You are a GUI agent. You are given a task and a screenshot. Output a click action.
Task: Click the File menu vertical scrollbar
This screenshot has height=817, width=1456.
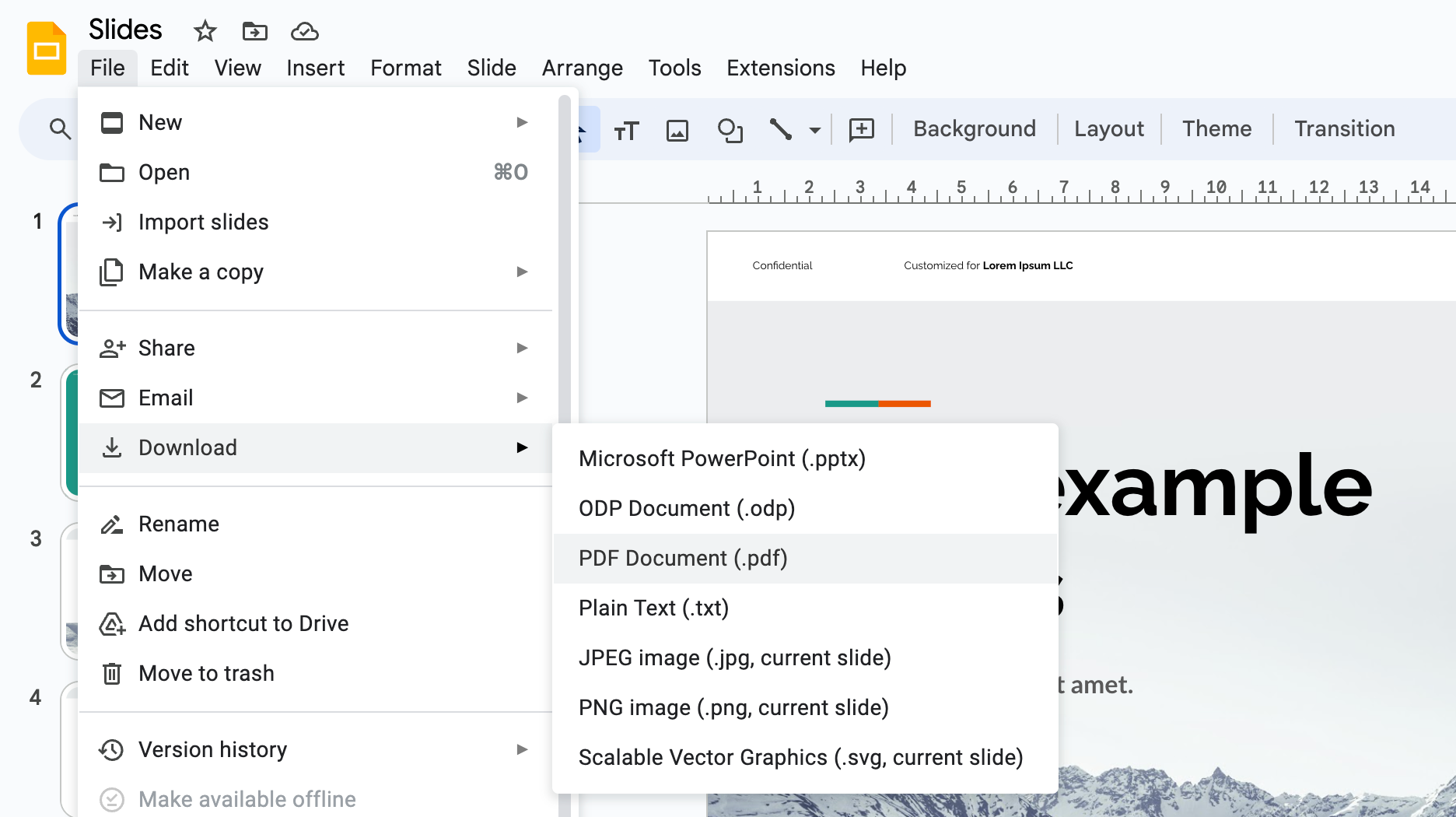(x=565, y=455)
